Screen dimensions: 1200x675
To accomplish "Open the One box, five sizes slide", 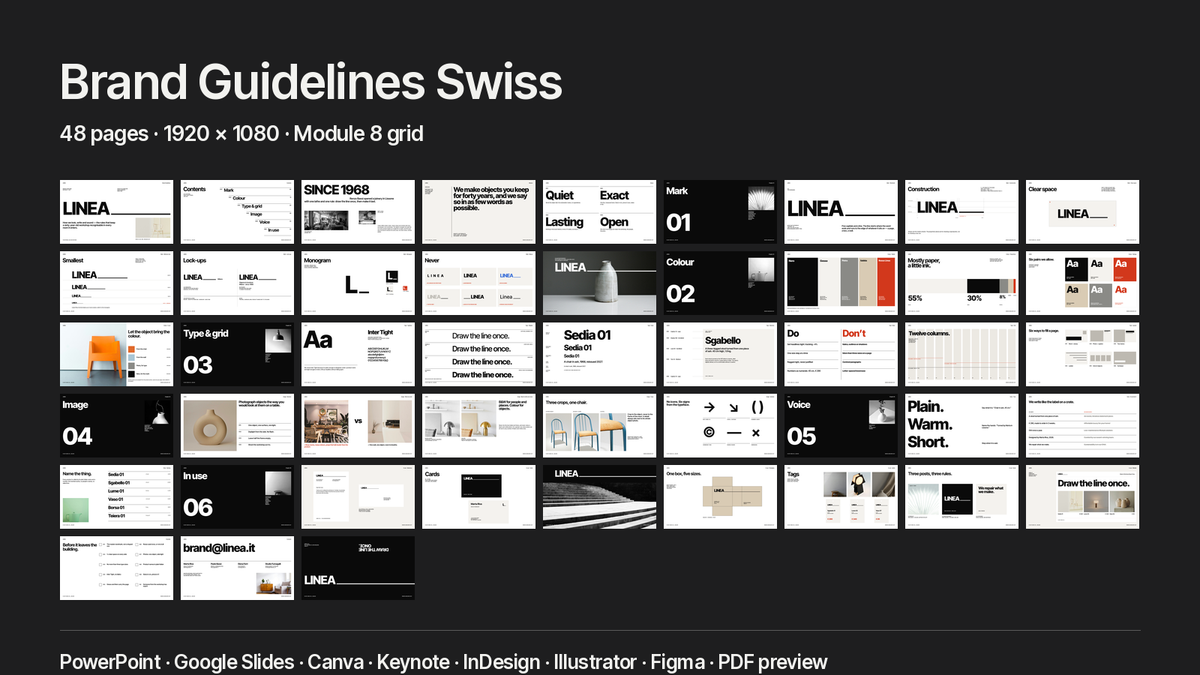I will 720,496.
